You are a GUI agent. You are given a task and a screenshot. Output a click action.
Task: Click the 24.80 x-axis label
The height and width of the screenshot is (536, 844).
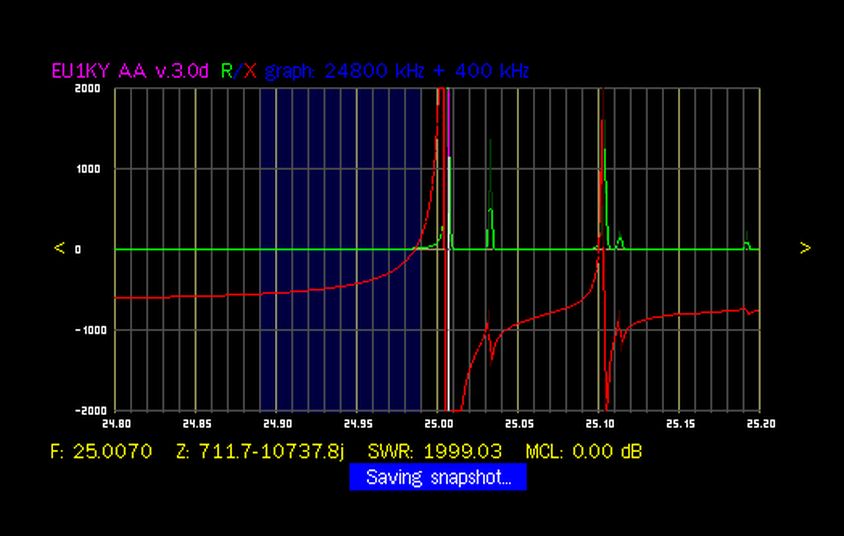[117, 421]
